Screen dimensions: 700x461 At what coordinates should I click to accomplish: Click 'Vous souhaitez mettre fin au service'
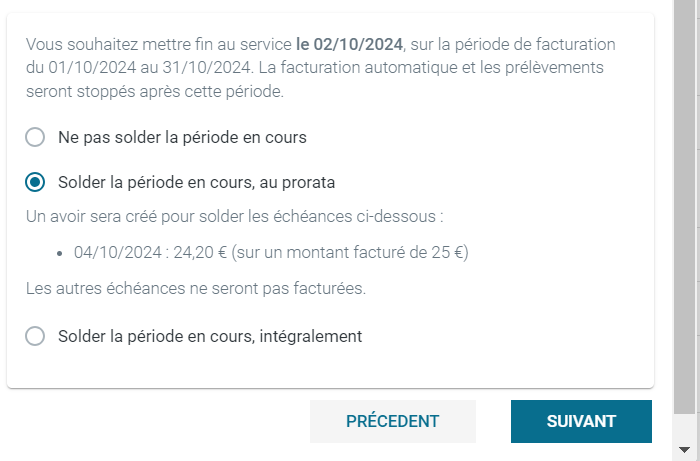[159, 45]
